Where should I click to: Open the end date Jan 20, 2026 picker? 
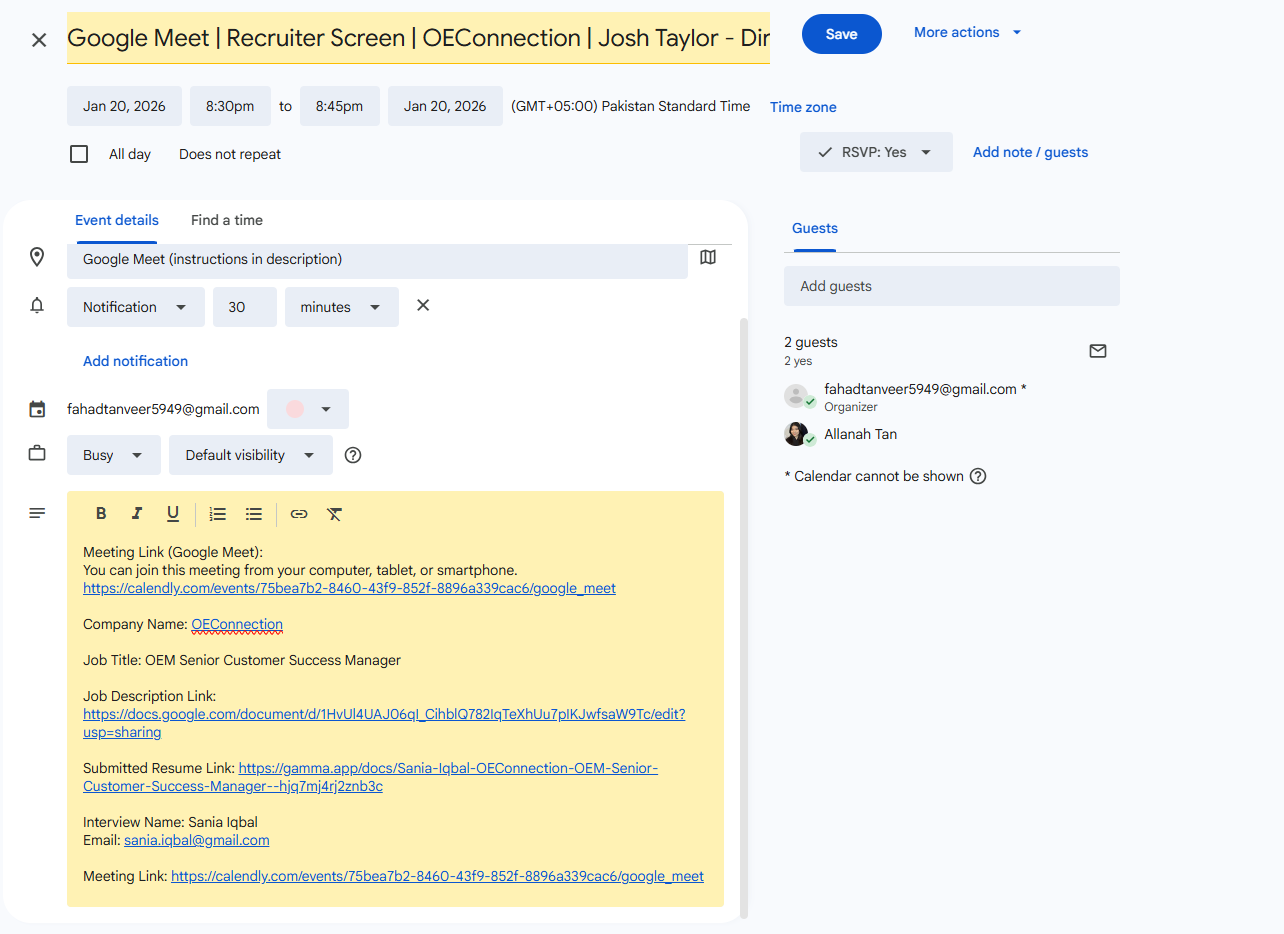pos(445,106)
